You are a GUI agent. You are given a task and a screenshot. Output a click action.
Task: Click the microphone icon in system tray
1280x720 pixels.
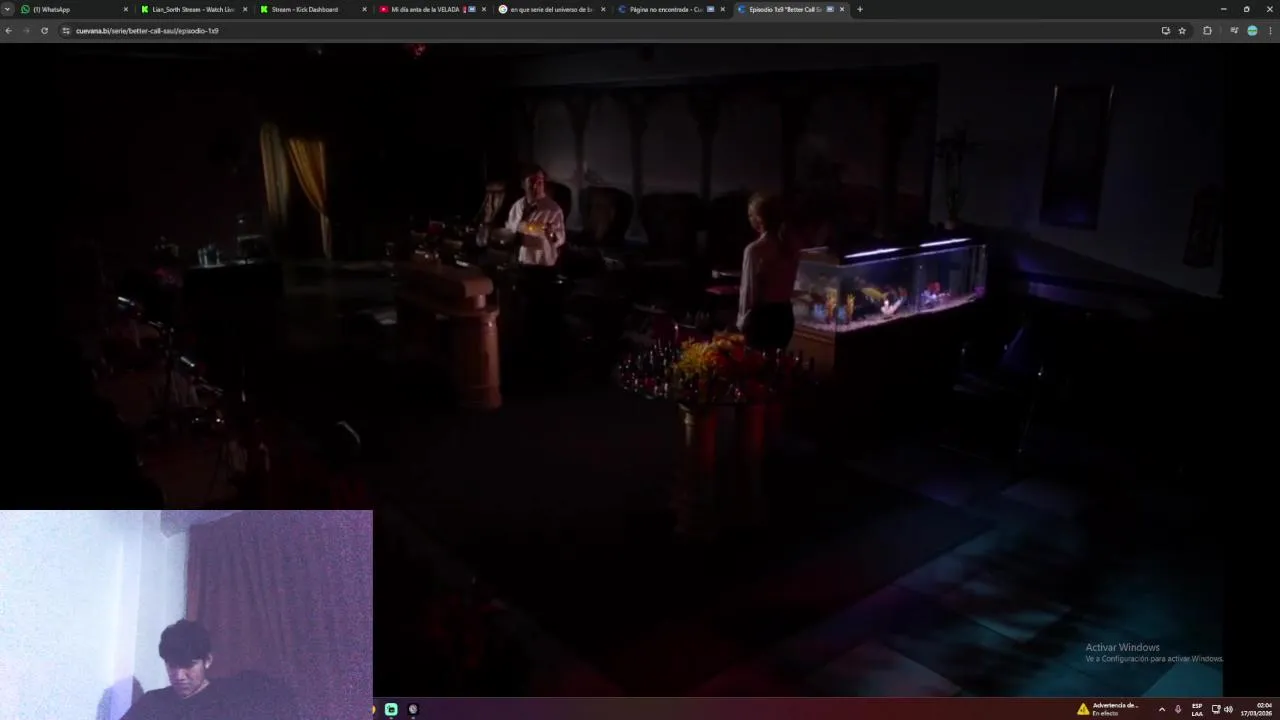coord(1178,709)
